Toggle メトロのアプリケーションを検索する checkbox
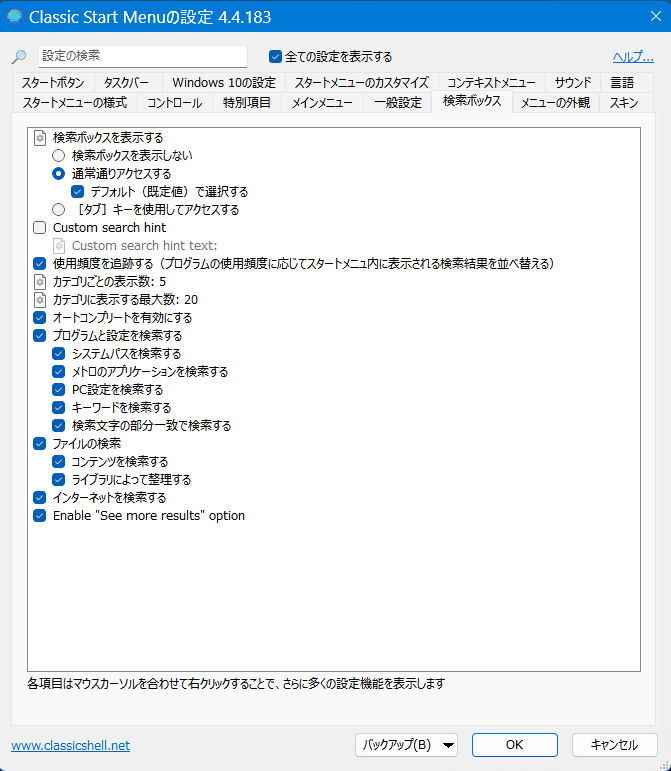This screenshot has width=671, height=771. [58, 372]
